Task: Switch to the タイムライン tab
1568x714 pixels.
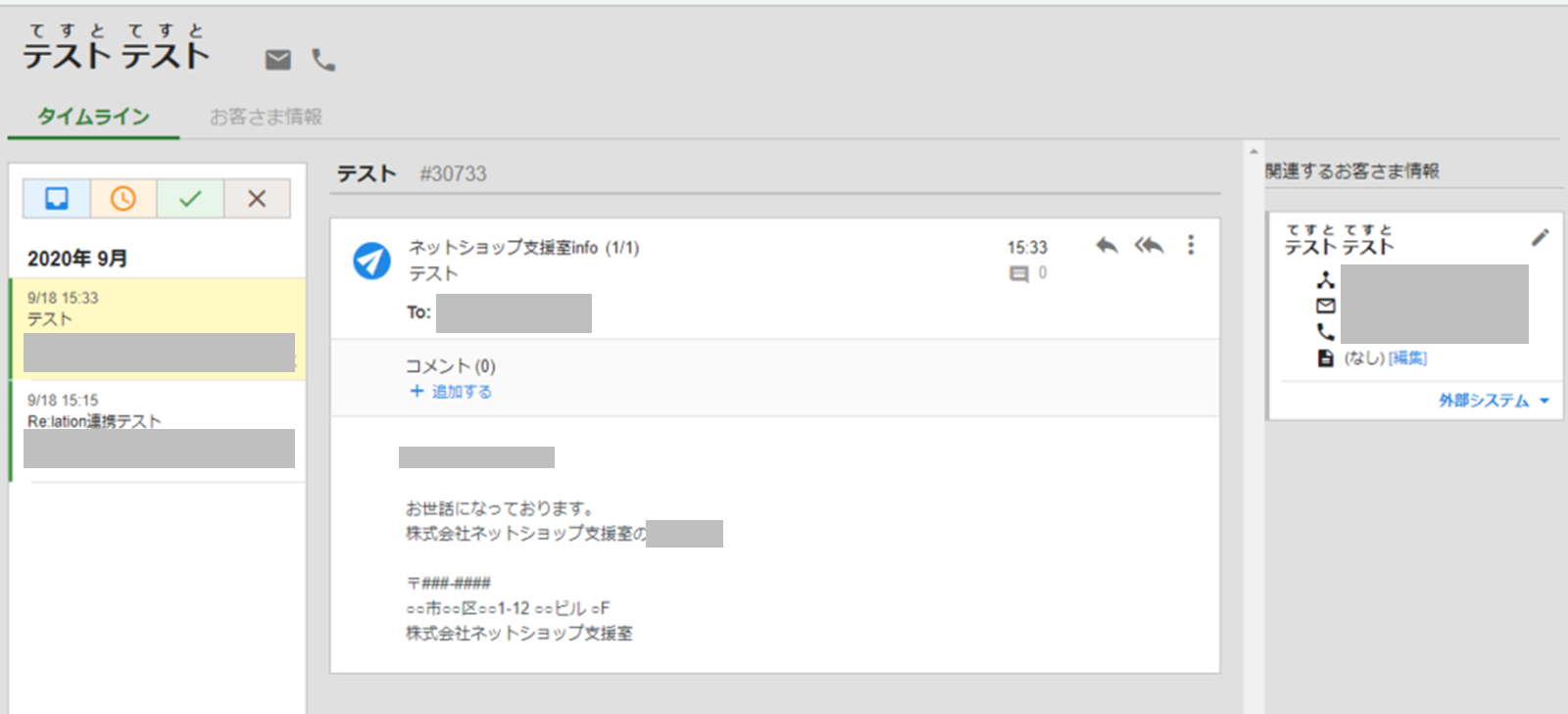Action: point(93,117)
